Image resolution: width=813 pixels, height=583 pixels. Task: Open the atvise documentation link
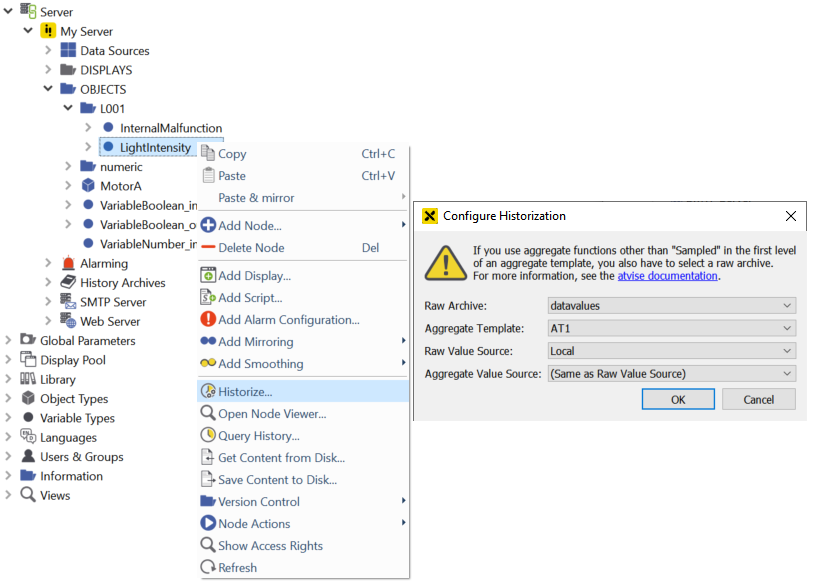point(667,276)
